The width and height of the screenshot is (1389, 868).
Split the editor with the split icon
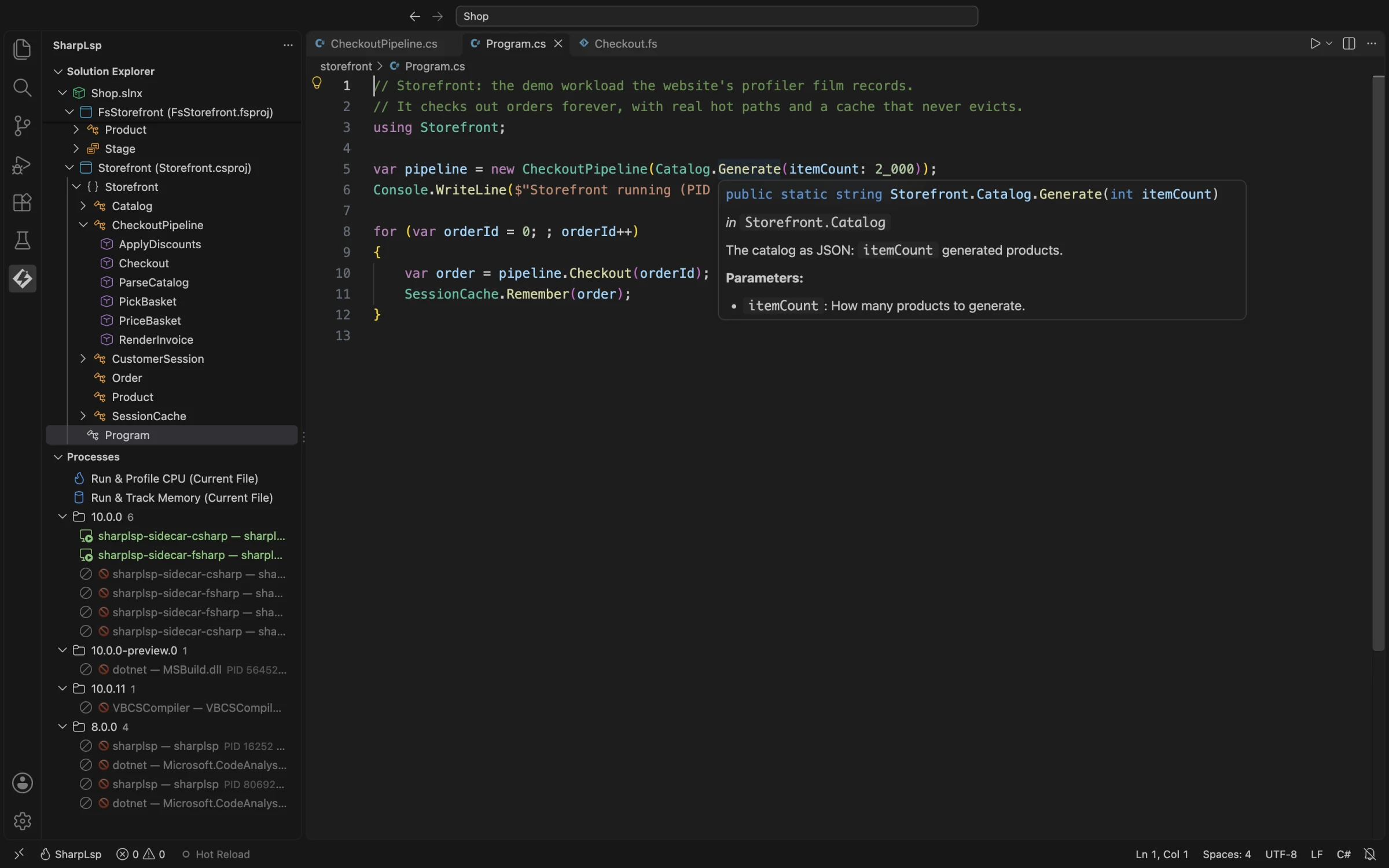pos(1349,43)
